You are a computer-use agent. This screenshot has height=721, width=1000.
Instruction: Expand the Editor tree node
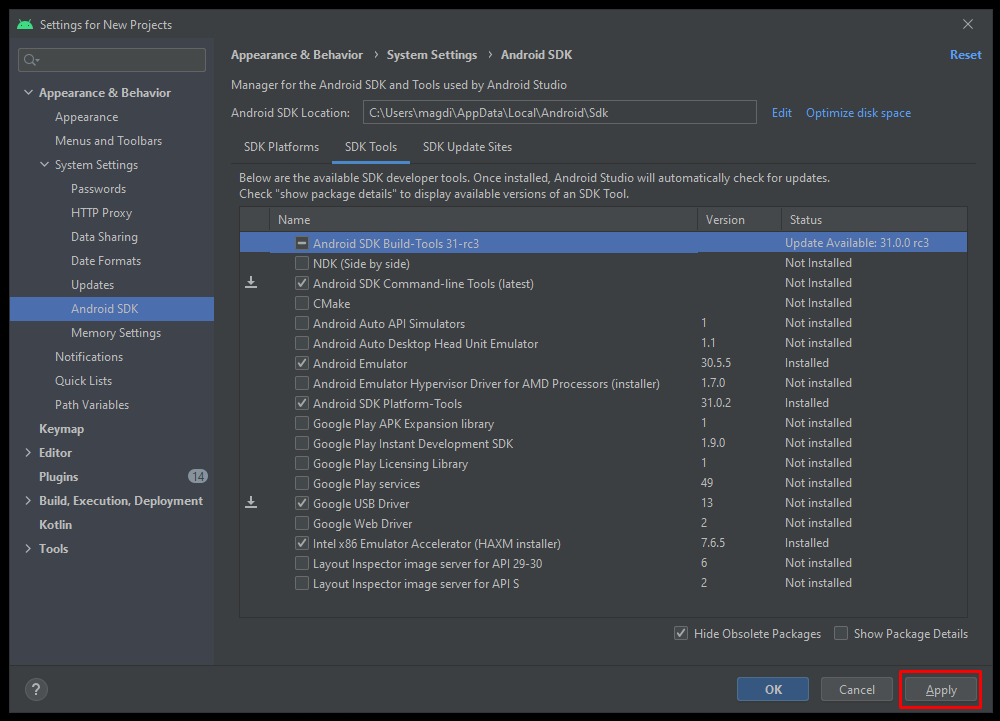28,453
